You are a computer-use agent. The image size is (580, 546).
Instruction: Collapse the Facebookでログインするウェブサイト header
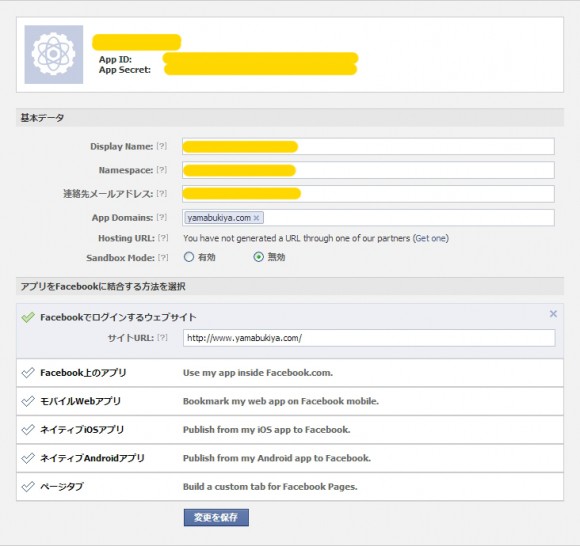118,317
